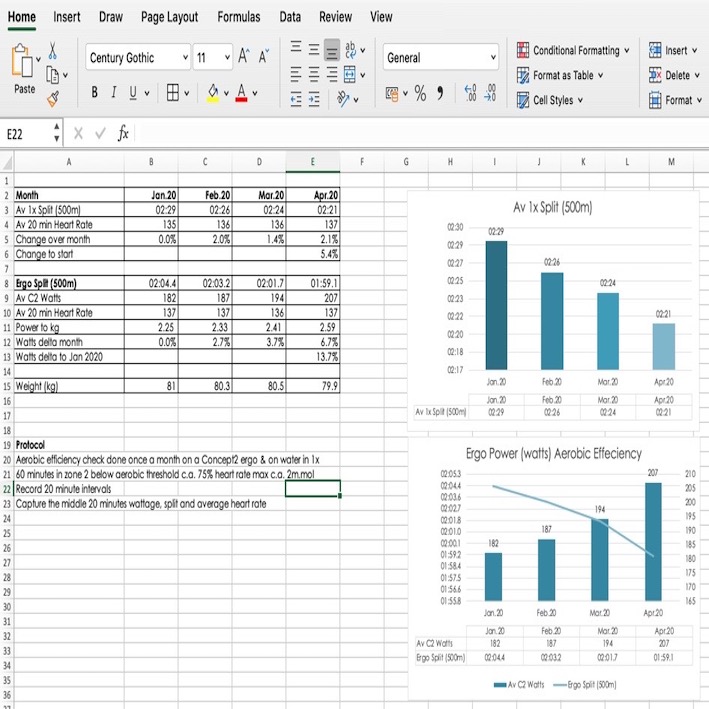Image resolution: width=709 pixels, height=709 pixels.
Task: Select row 22 header
Action: click(x=6, y=489)
